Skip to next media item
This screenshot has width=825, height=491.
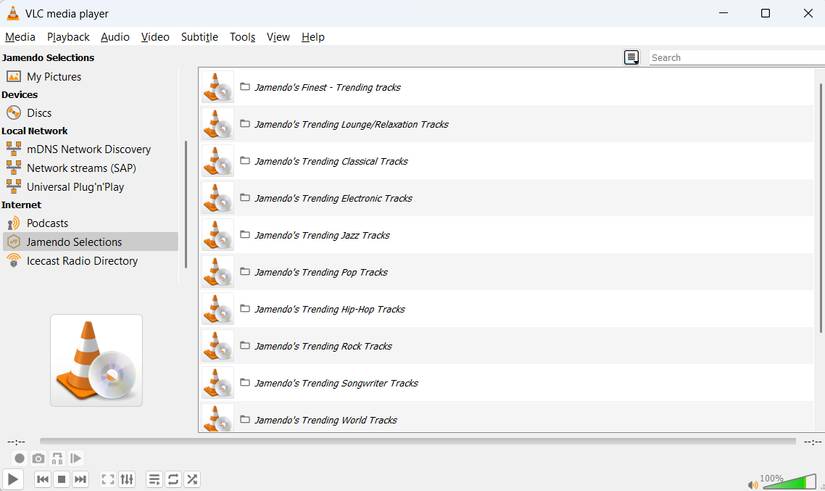(81, 479)
